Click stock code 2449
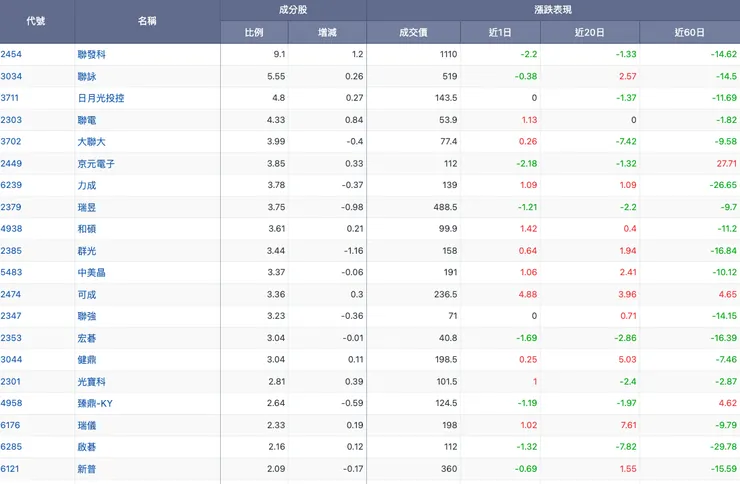 click(11, 164)
